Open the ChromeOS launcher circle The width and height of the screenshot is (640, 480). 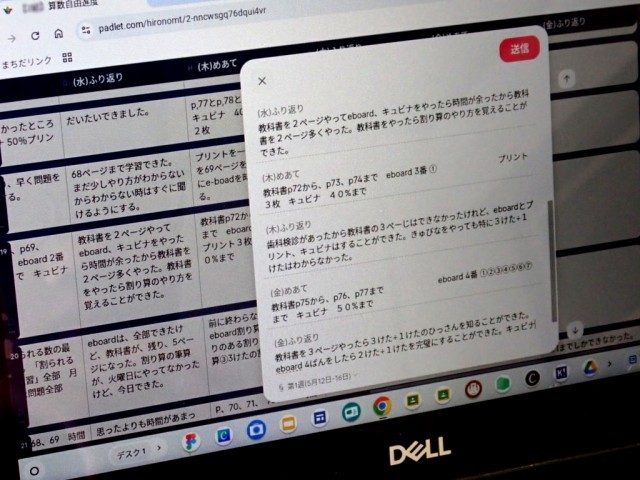34,471
